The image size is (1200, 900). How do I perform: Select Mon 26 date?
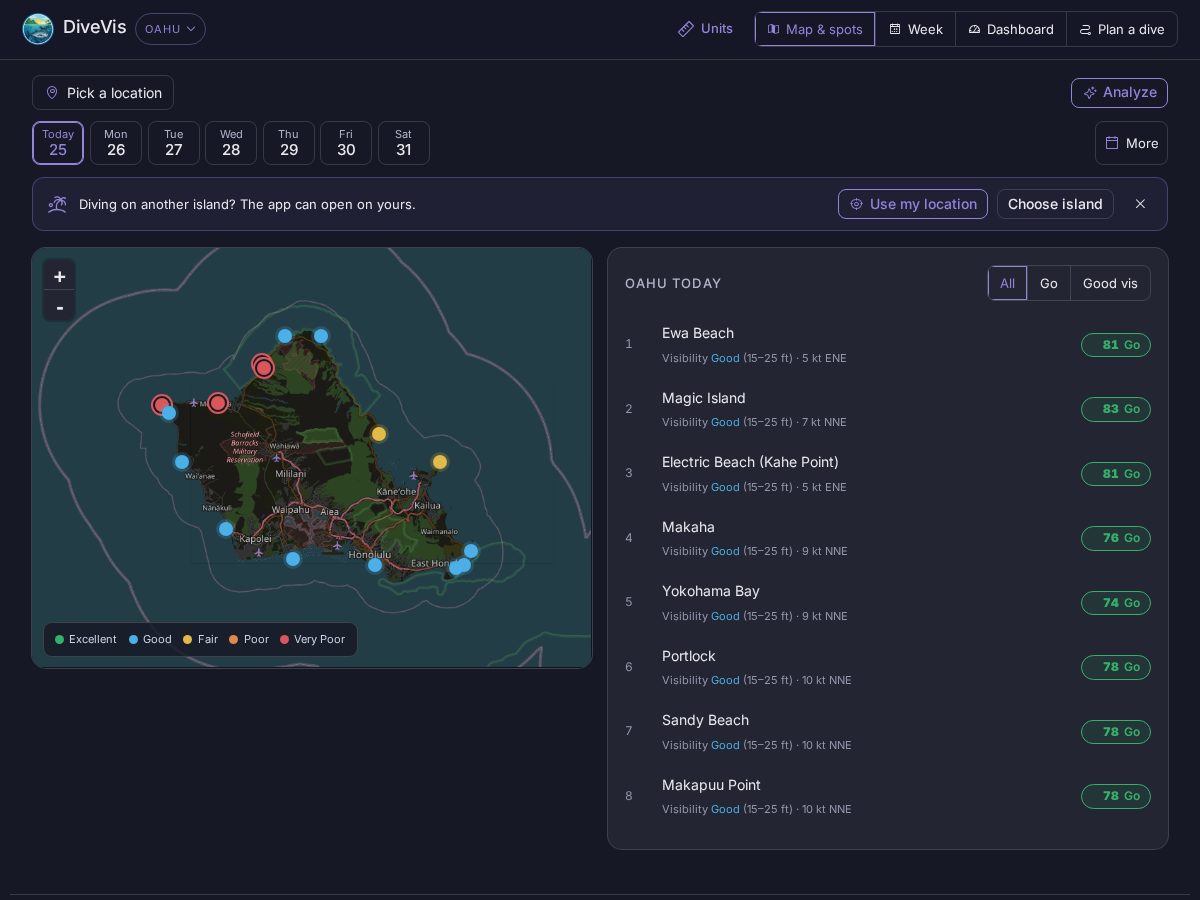(116, 143)
